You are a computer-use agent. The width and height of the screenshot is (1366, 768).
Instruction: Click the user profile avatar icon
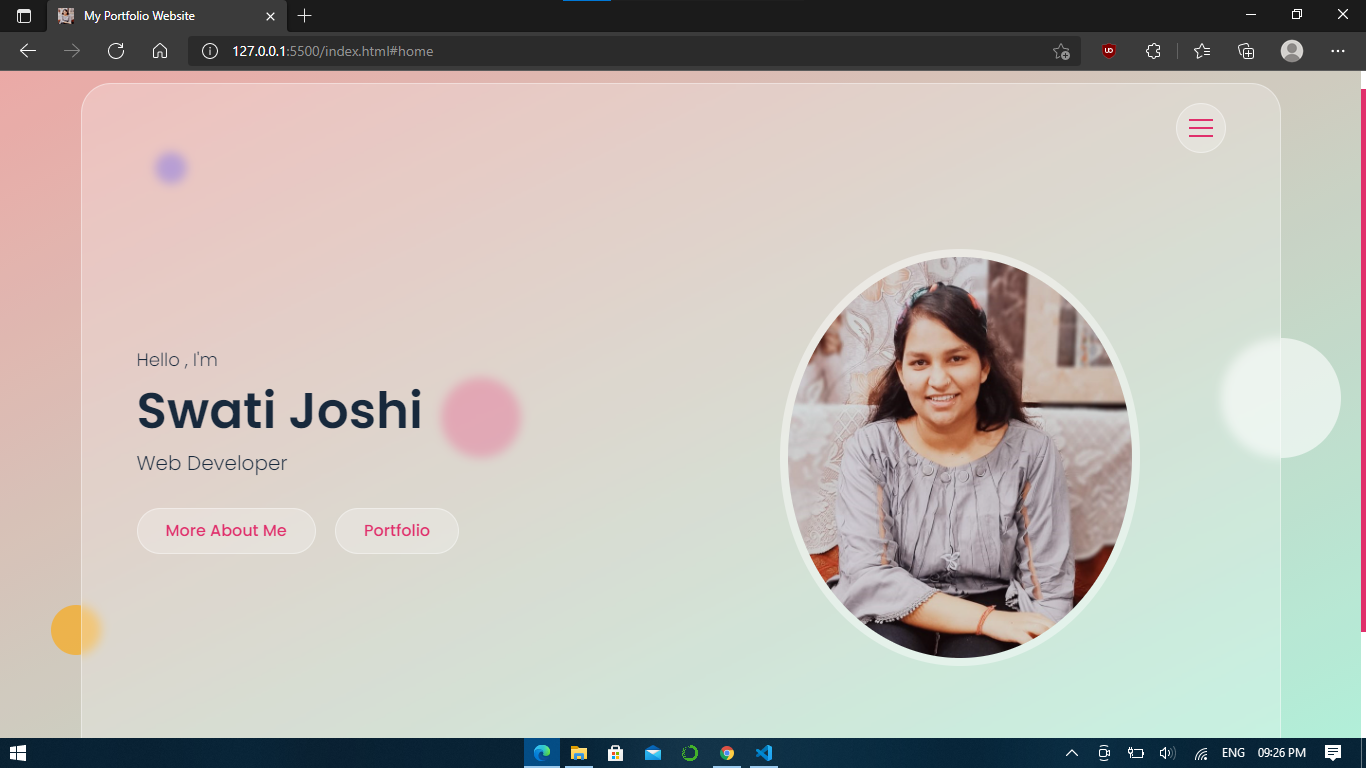(x=1292, y=51)
